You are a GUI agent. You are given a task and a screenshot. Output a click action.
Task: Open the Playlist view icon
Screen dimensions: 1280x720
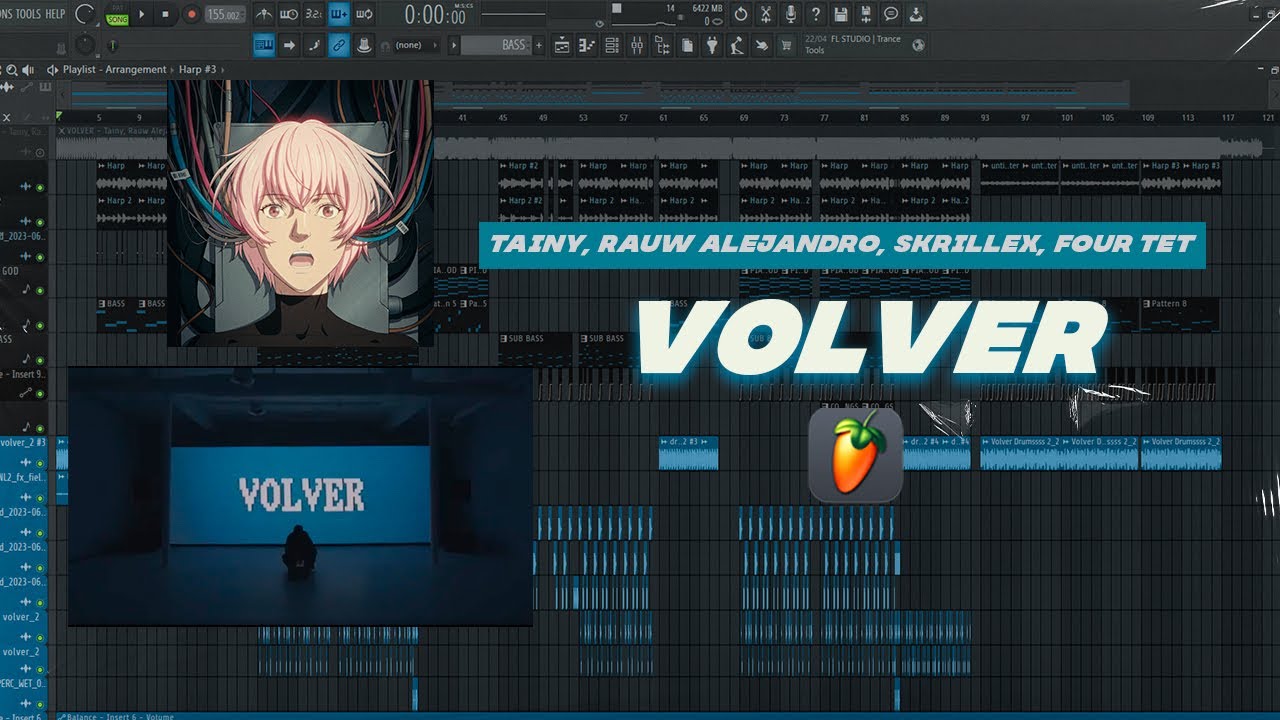coord(562,46)
